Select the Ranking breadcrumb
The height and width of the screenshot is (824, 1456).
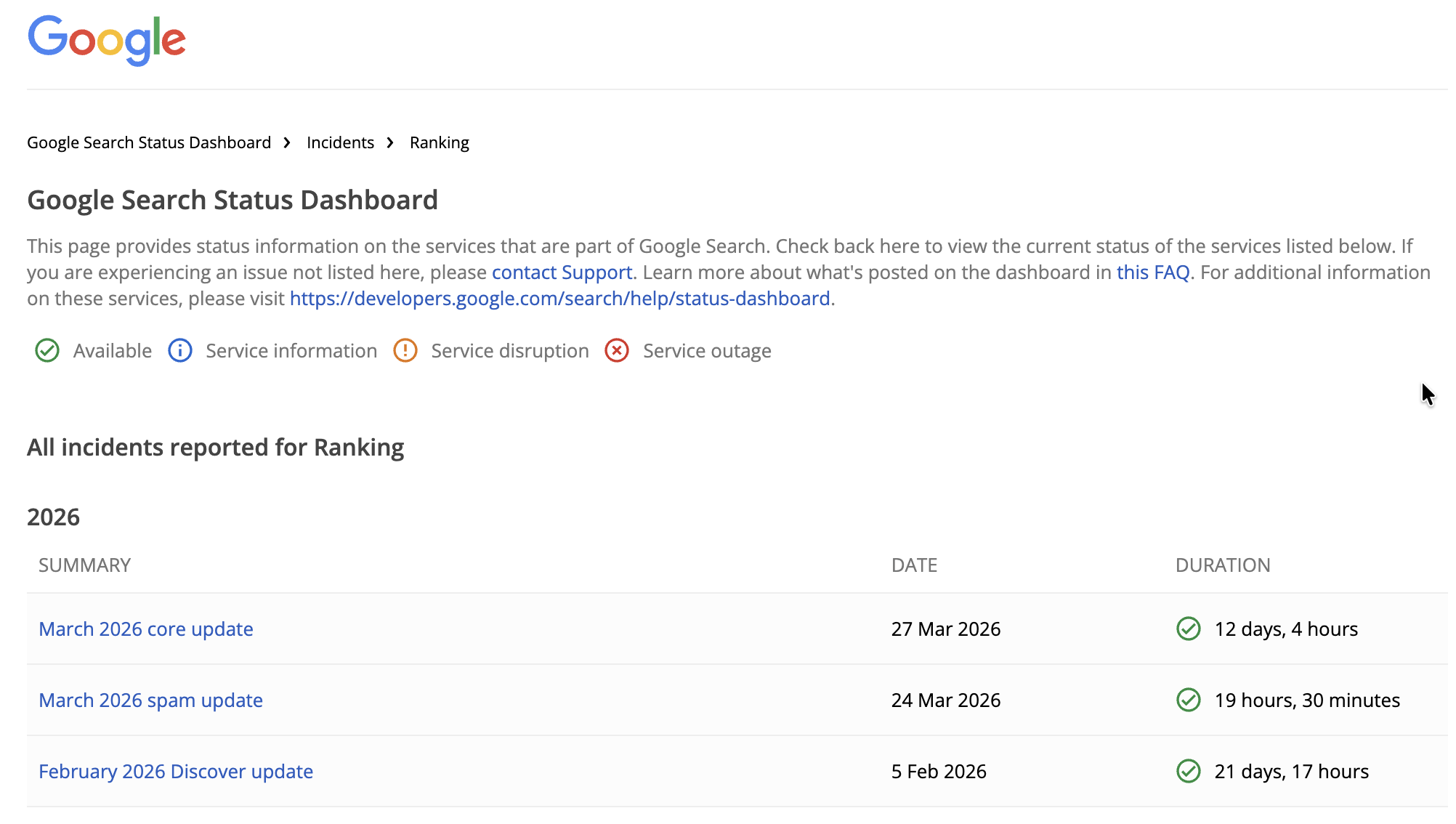click(440, 142)
